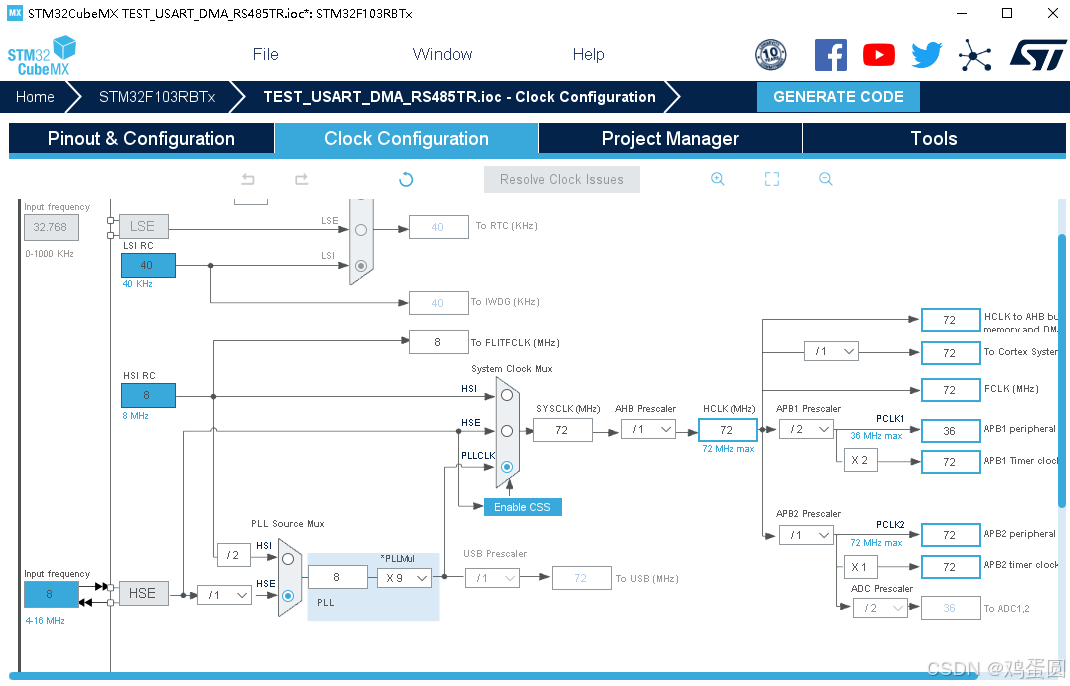Fit clock diagram to window icon
1070x686 pixels.
point(772,179)
